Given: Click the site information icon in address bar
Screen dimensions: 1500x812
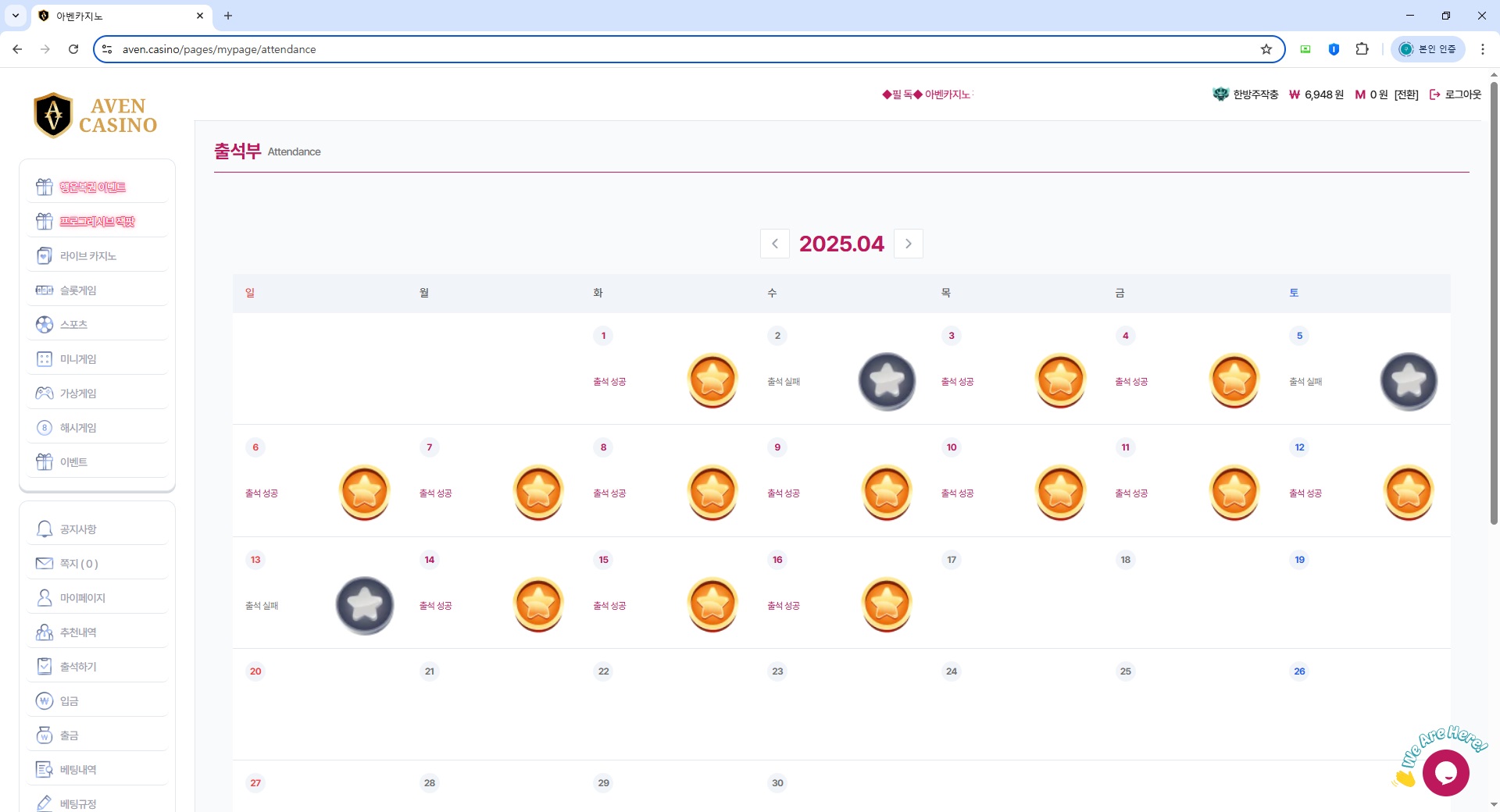Looking at the screenshot, I should (x=108, y=49).
